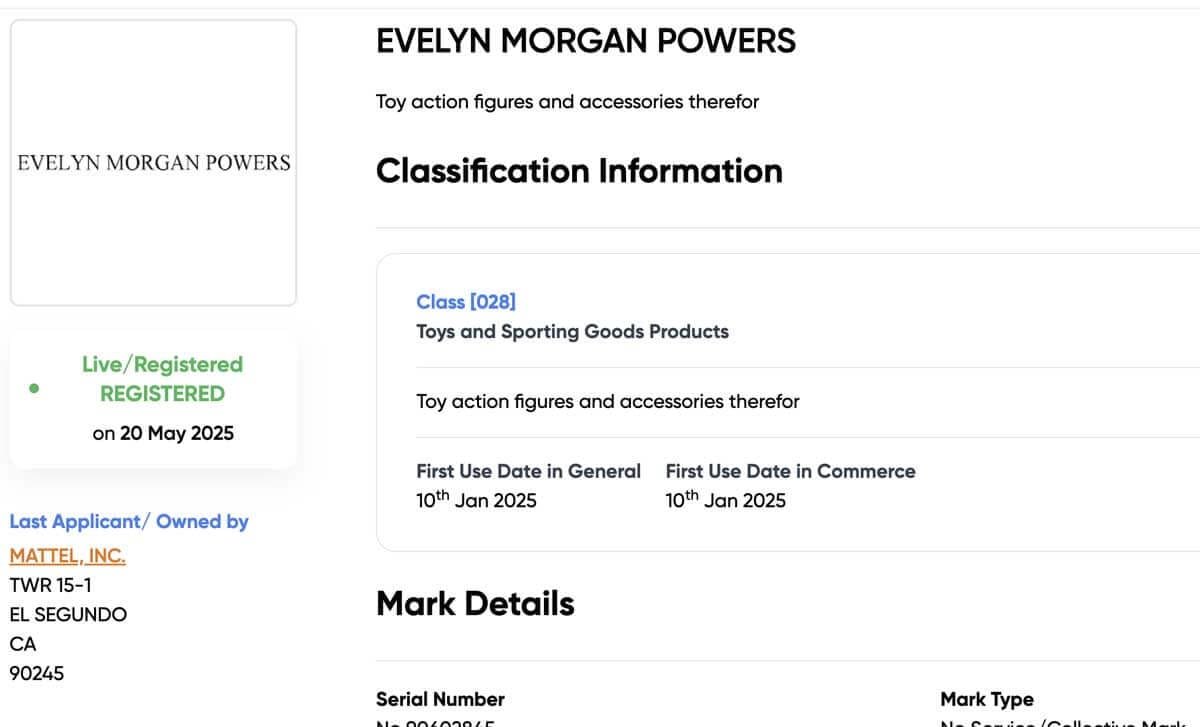Click the CA state abbreviation under the applicant
1200x727 pixels.
[x=25, y=644]
